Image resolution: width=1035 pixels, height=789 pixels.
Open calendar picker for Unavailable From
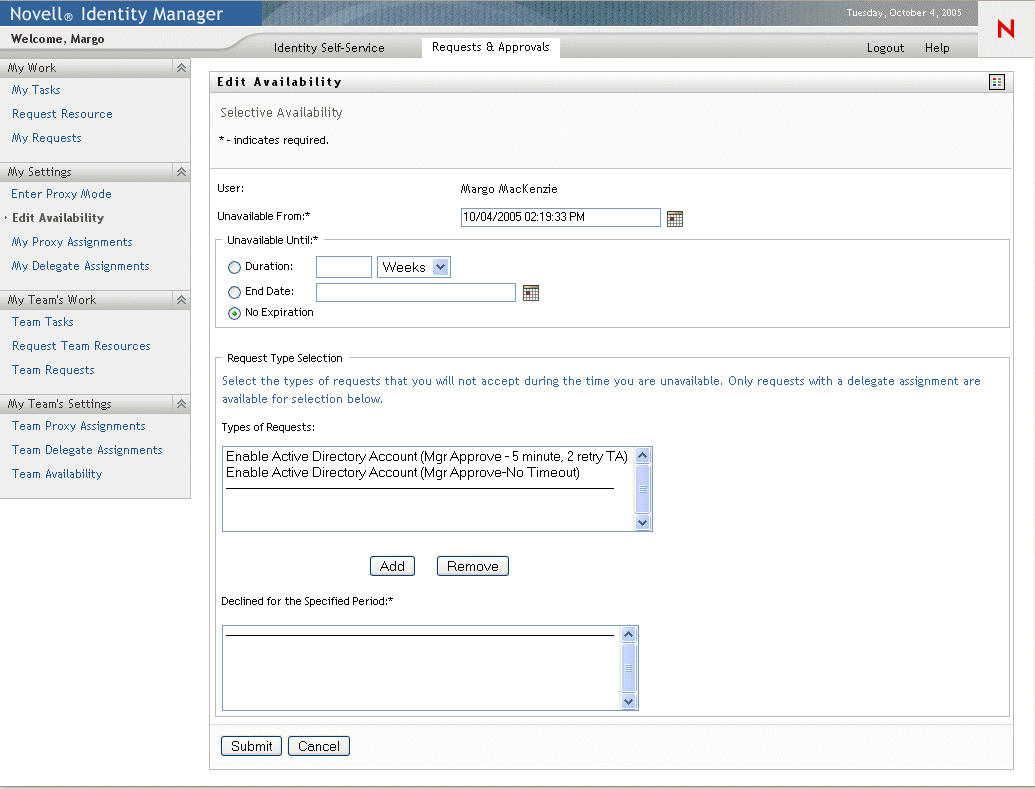click(675, 219)
